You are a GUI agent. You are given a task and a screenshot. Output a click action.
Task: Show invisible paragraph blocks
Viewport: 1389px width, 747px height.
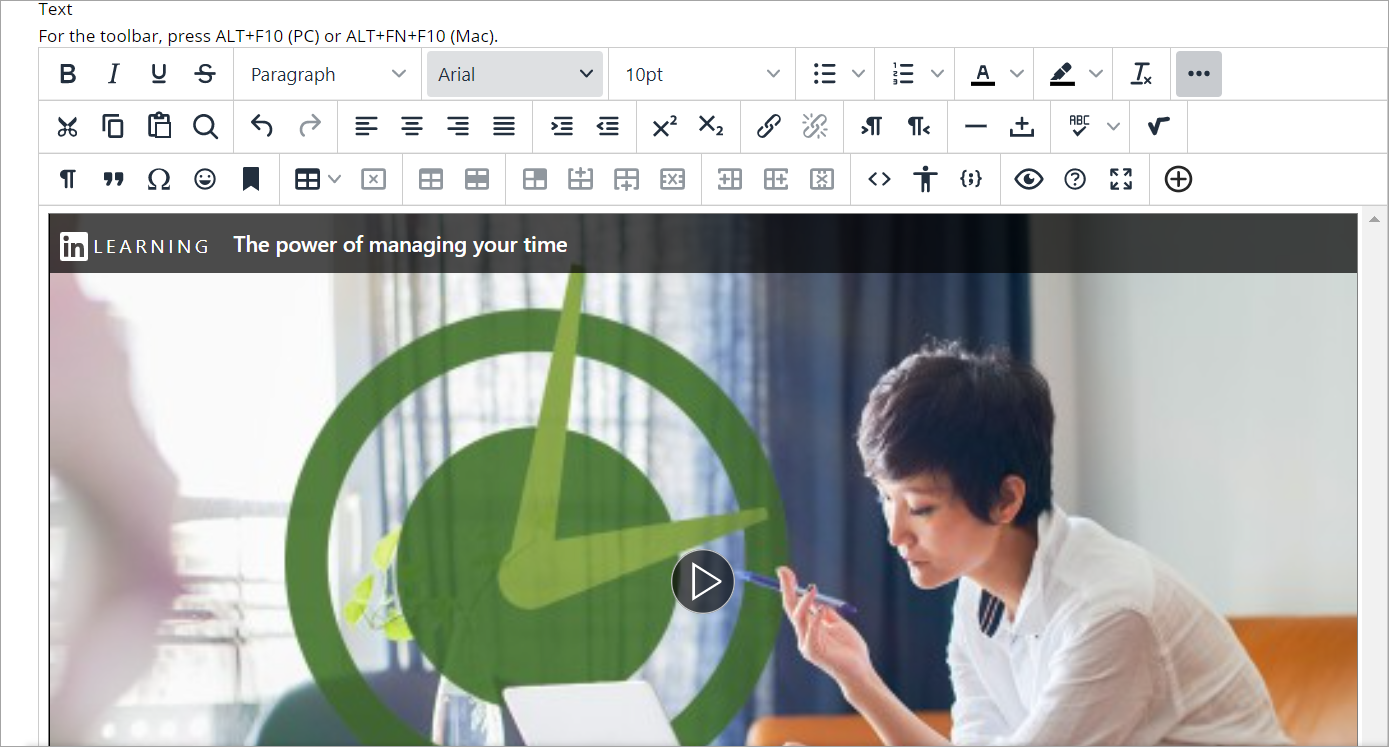(67, 179)
